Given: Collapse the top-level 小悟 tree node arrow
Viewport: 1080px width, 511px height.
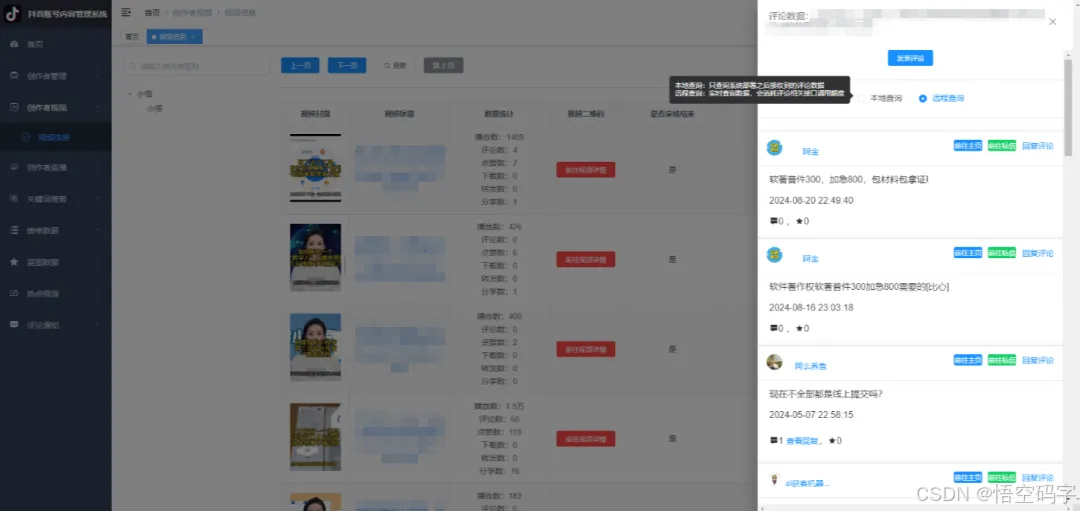Looking at the screenshot, I should 129,94.
